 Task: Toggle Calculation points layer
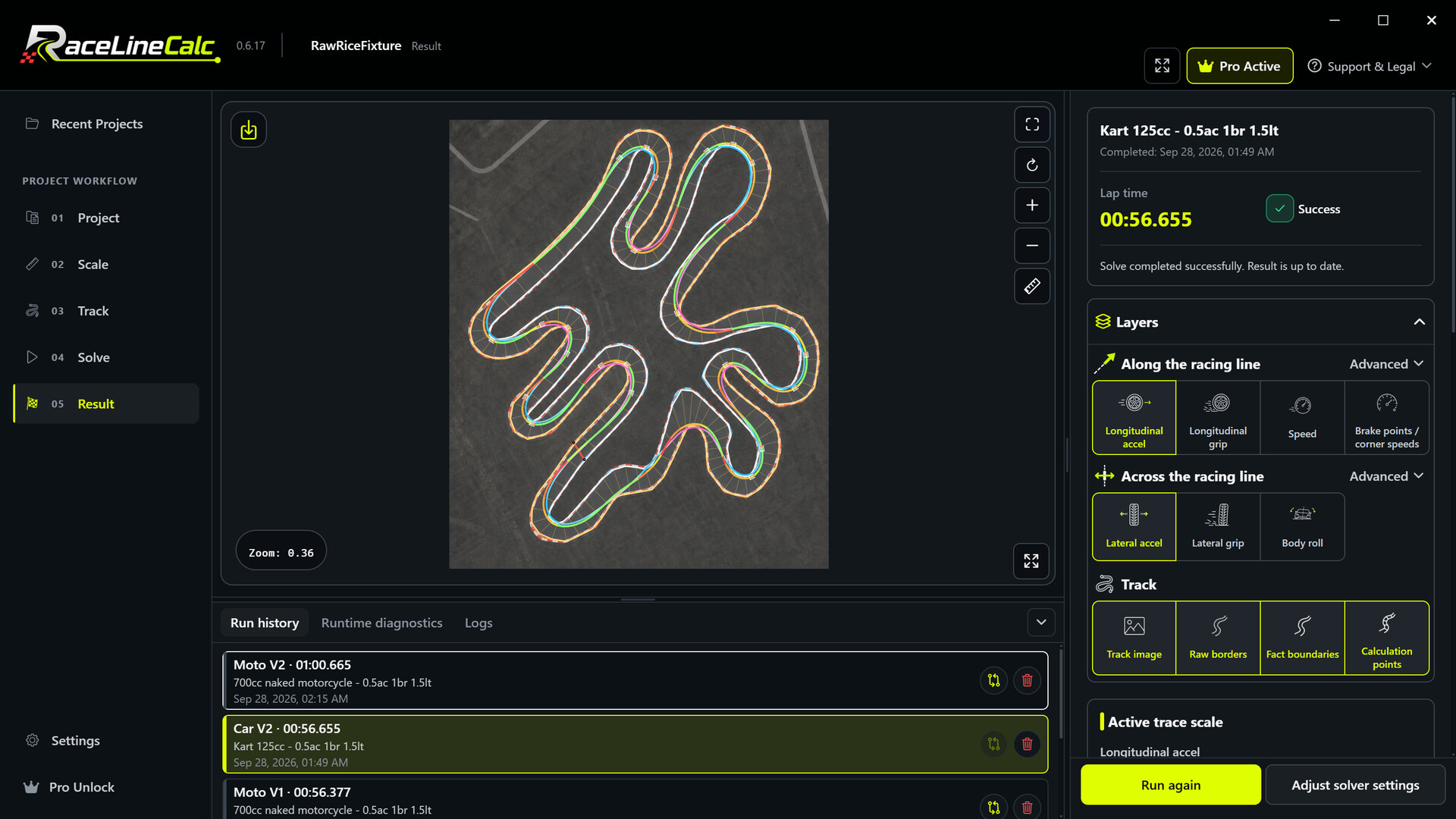pyautogui.click(x=1387, y=638)
